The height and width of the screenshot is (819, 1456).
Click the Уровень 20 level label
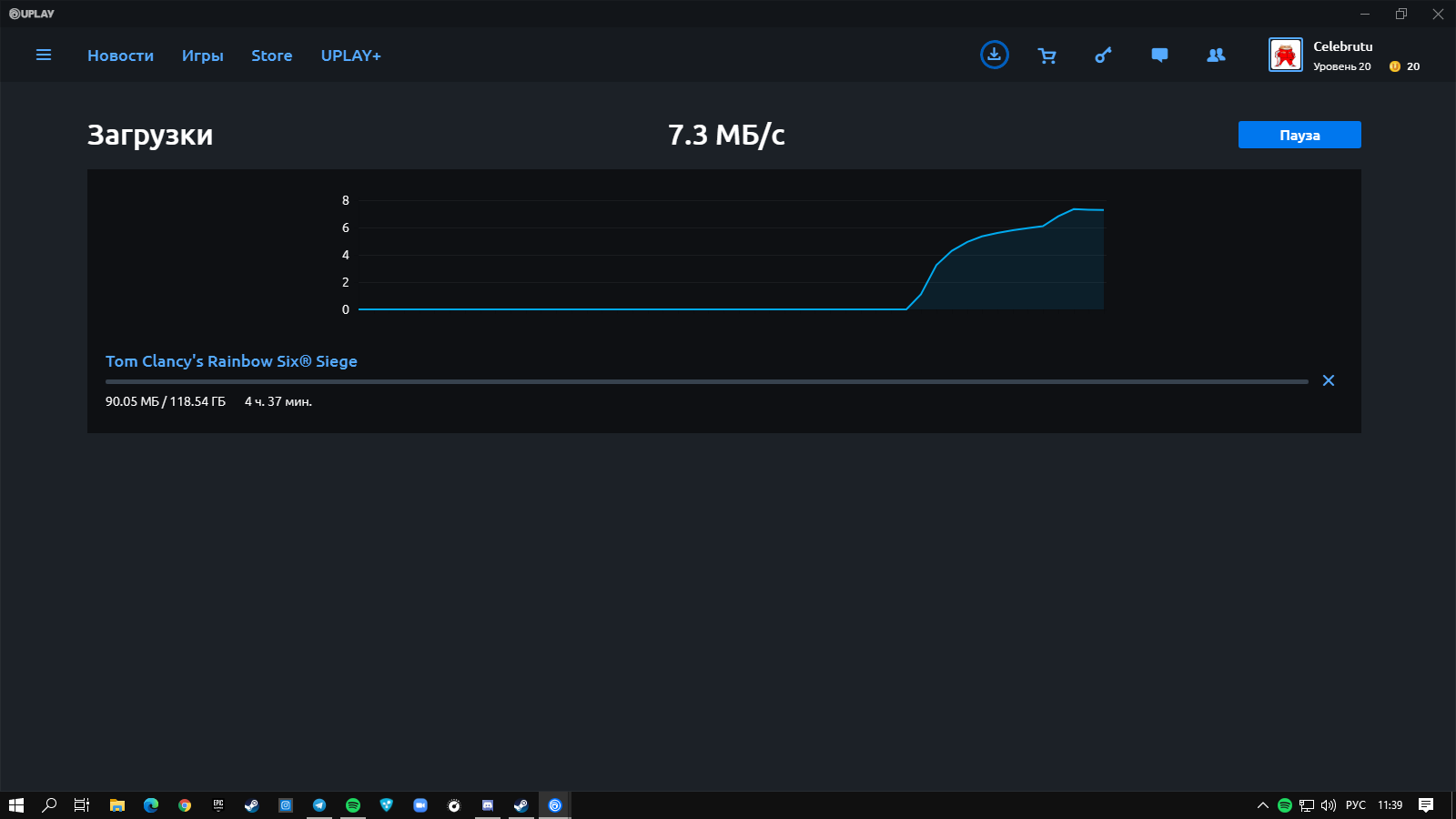(1341, 66)
